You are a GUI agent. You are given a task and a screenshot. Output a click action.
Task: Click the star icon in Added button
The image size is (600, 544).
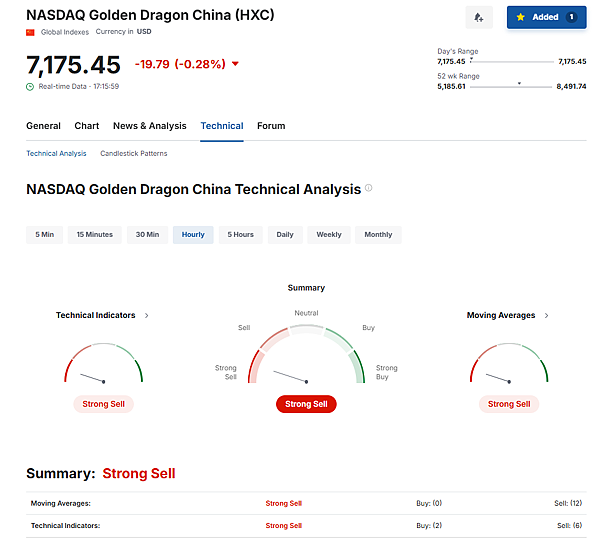pyautogui.click(x=521, y=17)
